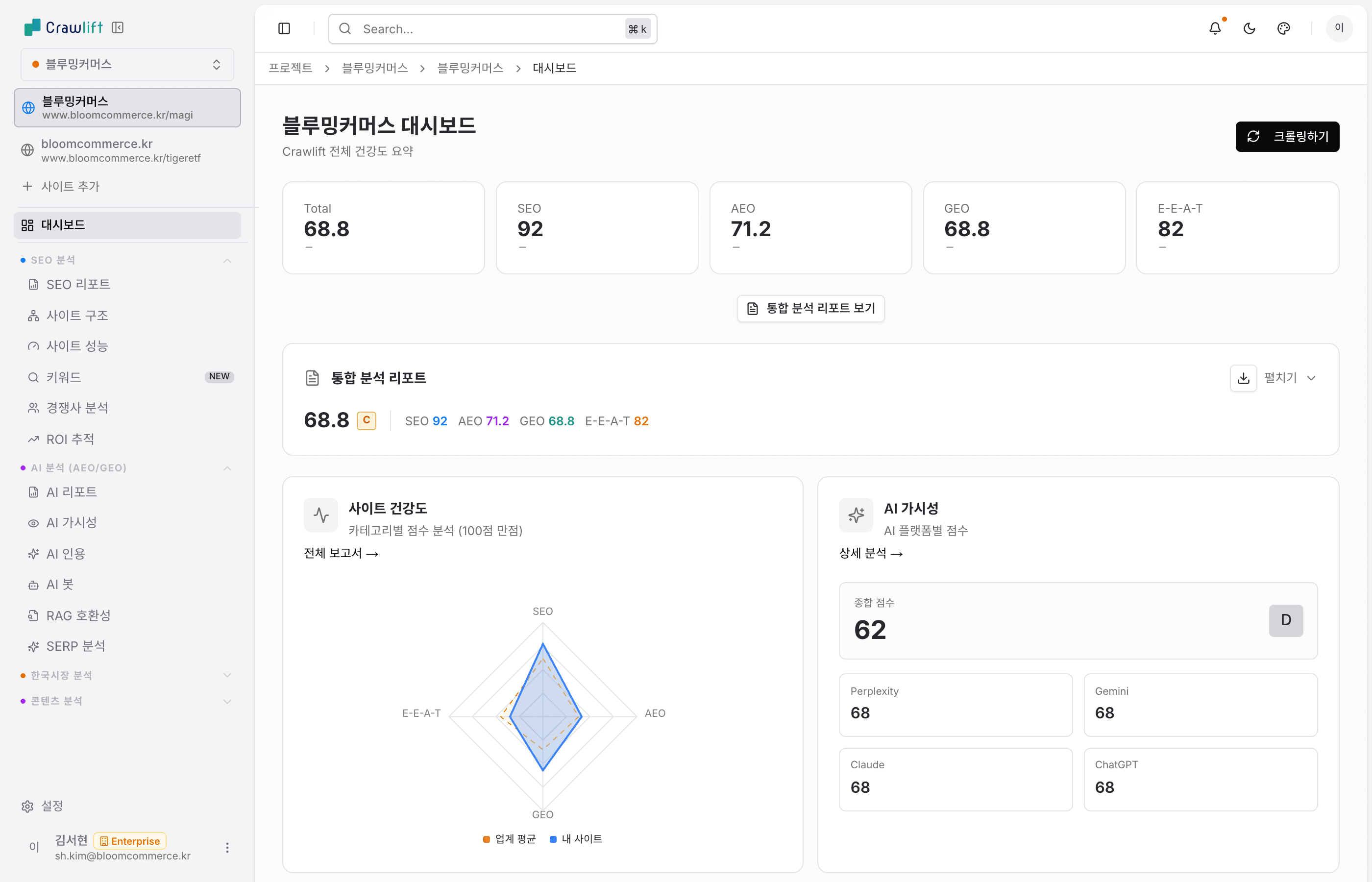Screen dimensions: 1372x882
Task: Open 통합 분석 리포트 보기
Action: [x=810, y=308]
